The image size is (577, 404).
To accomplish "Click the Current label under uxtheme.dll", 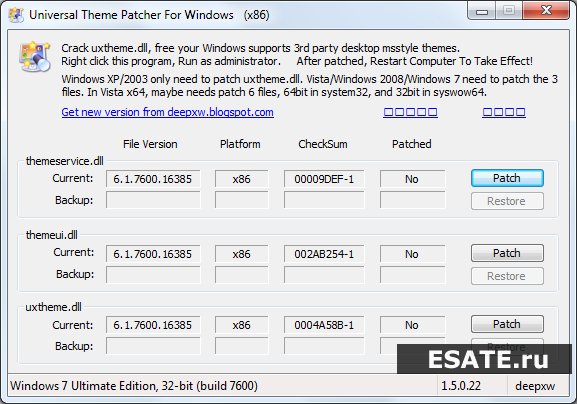I will (73, 325).
